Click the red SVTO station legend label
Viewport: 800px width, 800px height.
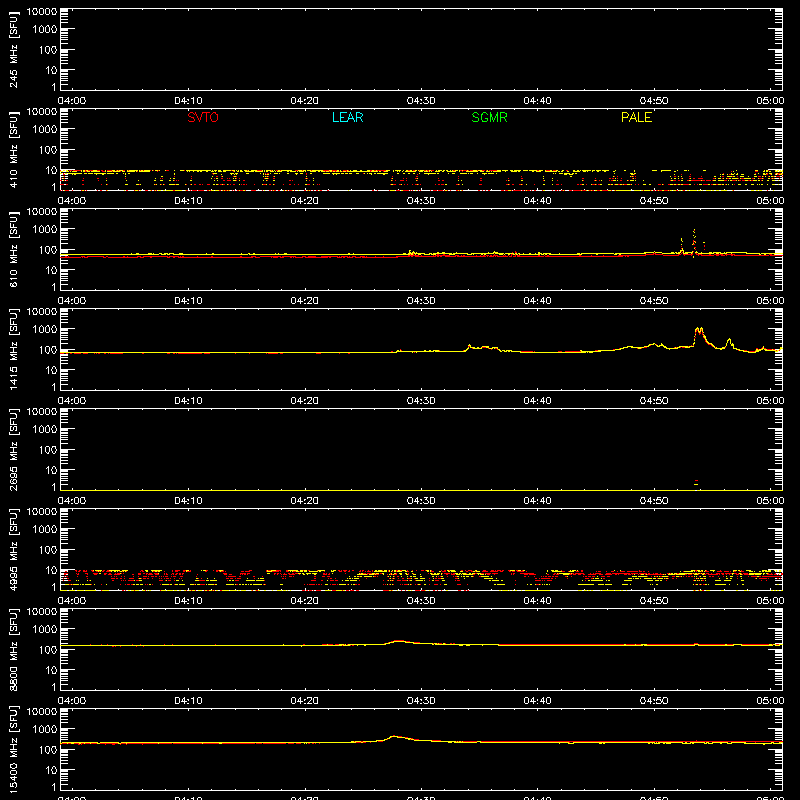click(203, 117)
